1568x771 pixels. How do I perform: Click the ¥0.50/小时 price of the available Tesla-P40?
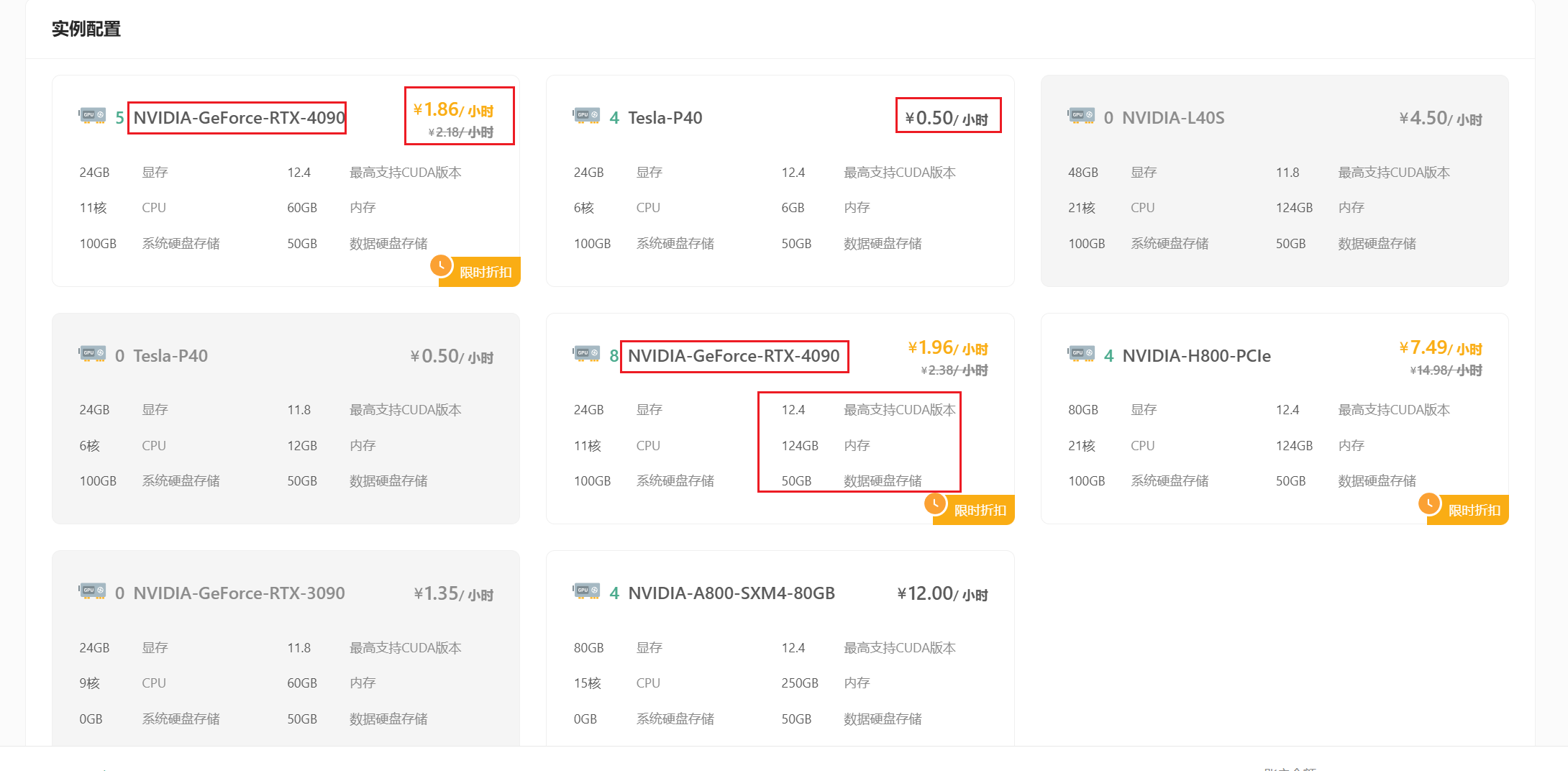point(947,119)
